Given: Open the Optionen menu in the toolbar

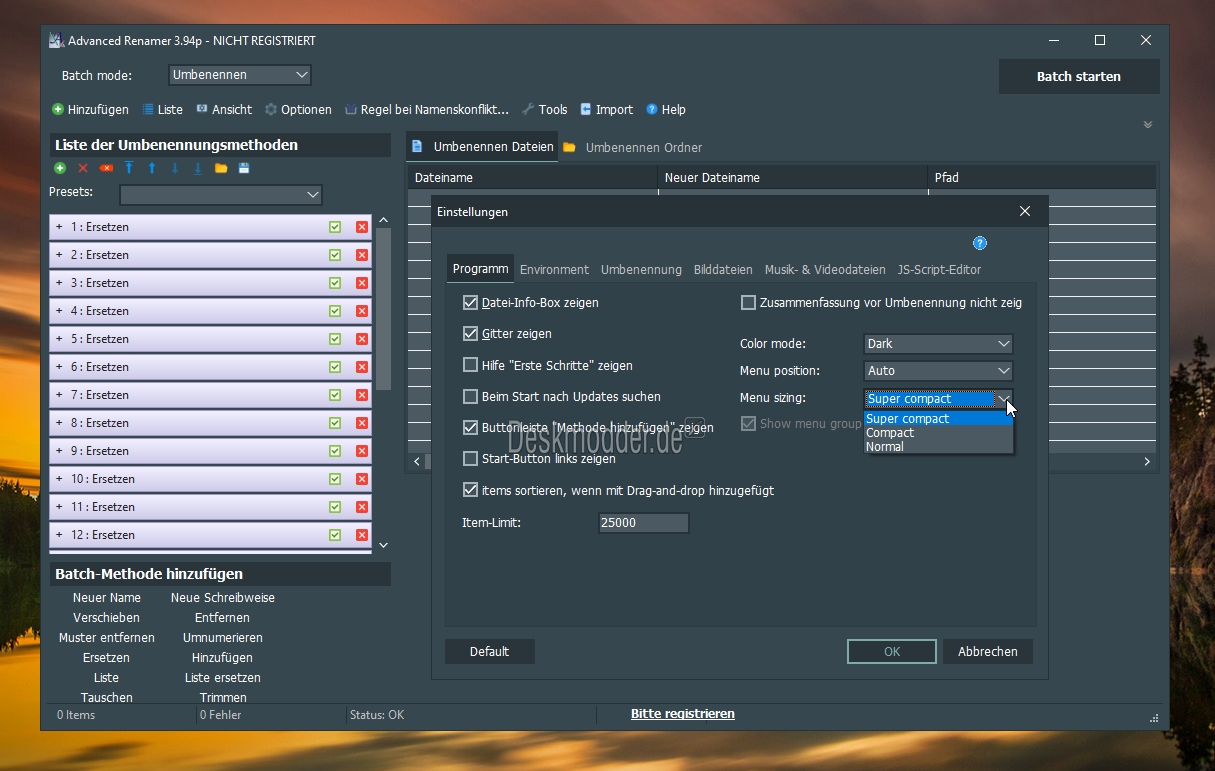Looking at the screenshot, I should click(298, 109).
